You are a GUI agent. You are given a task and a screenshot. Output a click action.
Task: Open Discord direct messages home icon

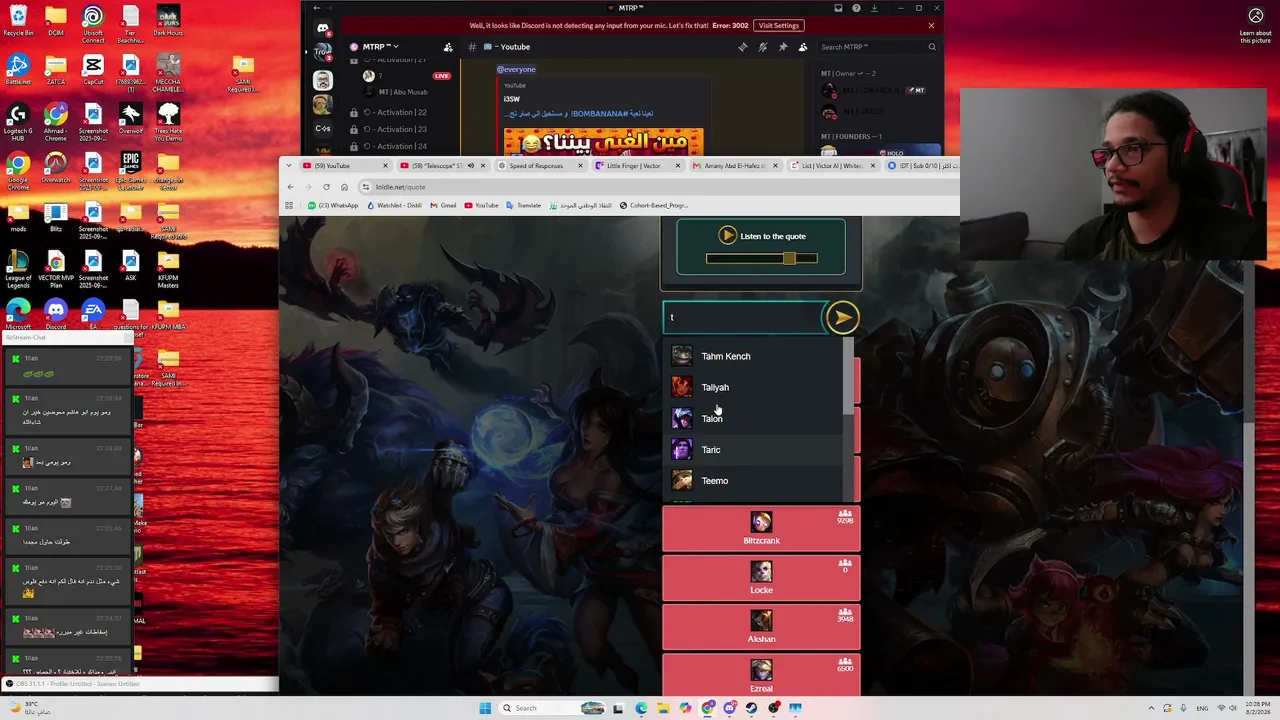tap(322, 29)
